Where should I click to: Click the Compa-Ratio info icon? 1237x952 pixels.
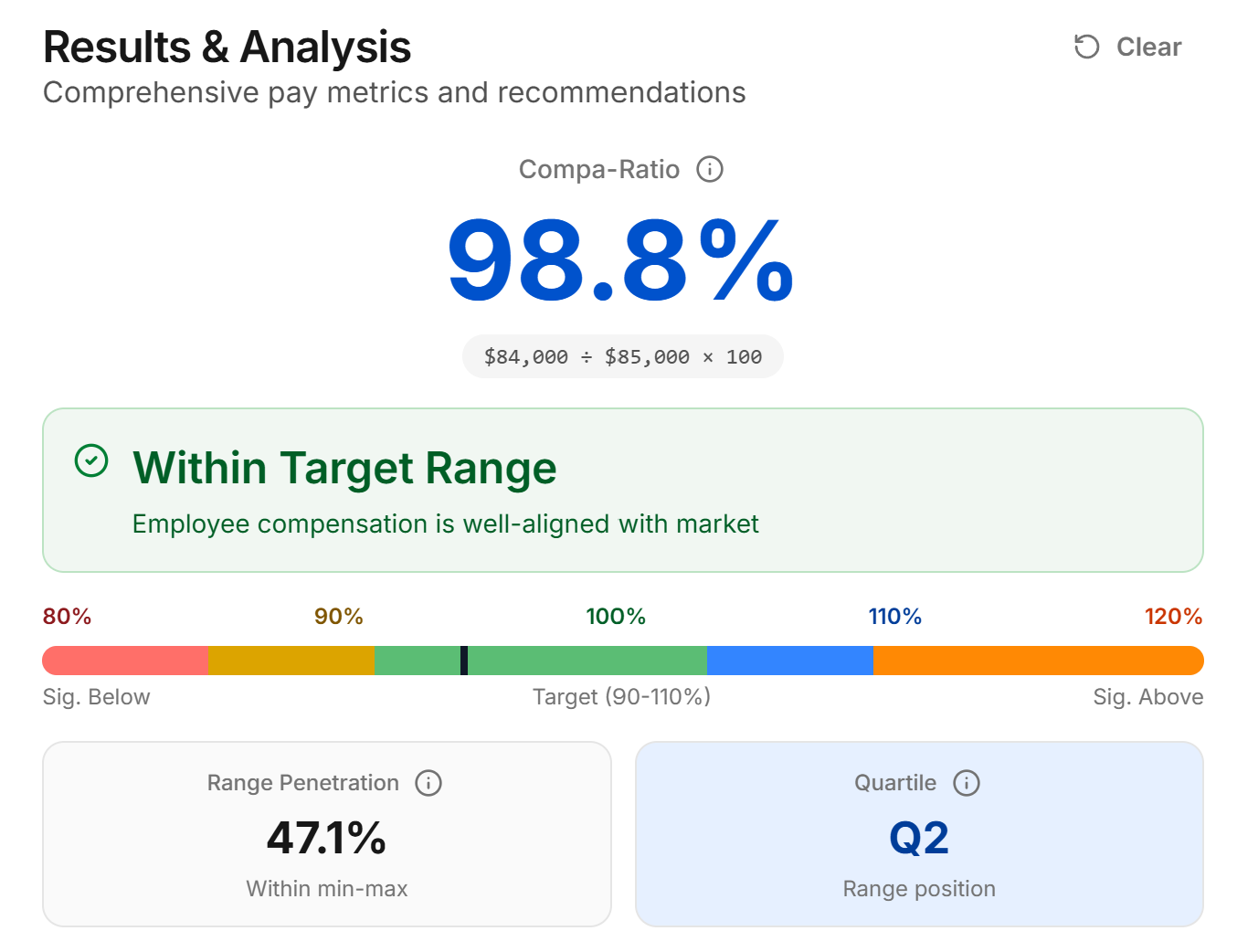[x=710, y=169]
